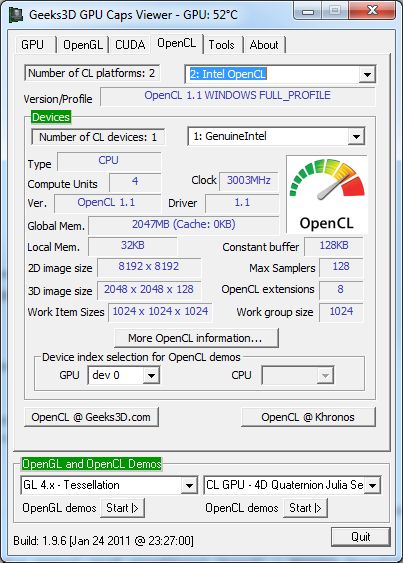Viewport: 403px width, 563px height.
Task: Start the OpenCL demo
Action: coord(305,508)
